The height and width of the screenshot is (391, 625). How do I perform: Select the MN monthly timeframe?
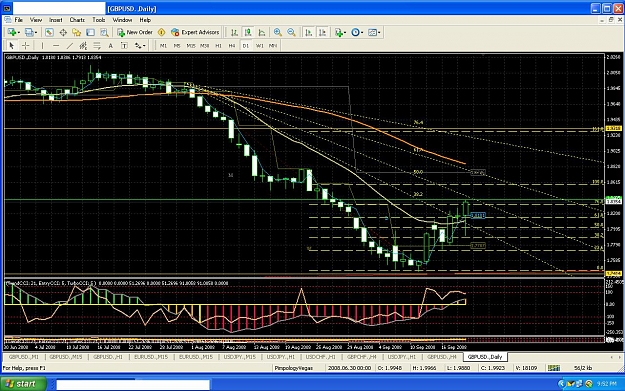[x=273, y=46]
